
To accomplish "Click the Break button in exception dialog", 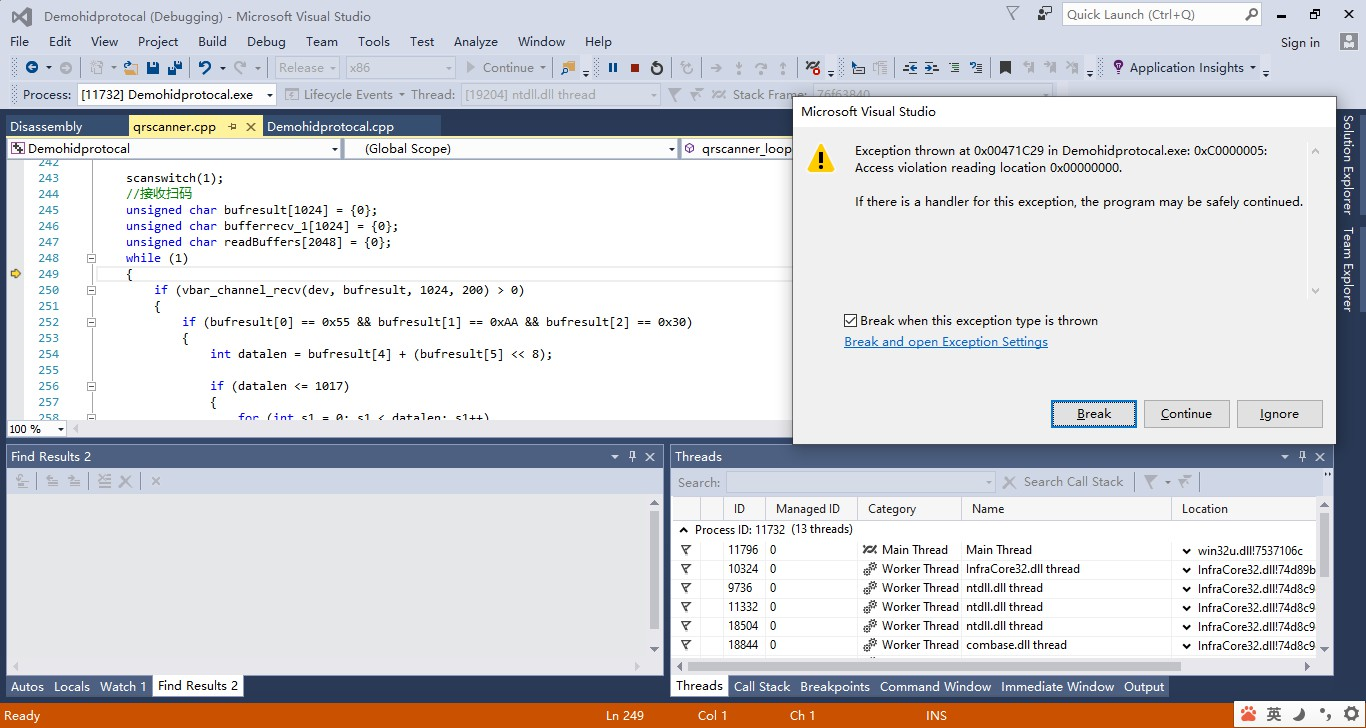I will tap(1094, 414).
